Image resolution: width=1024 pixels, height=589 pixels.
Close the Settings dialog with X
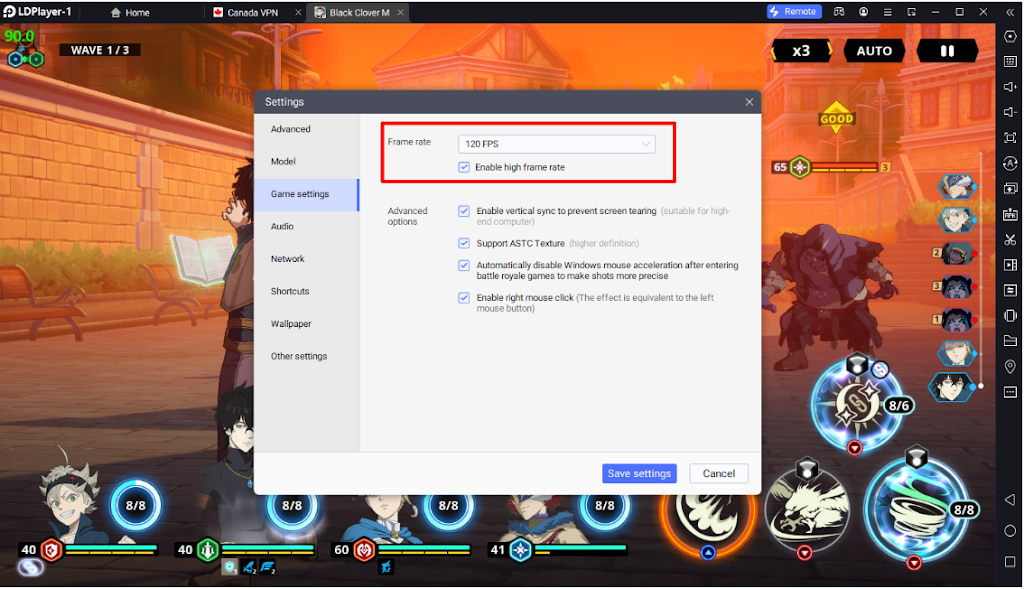coord(749,102)
